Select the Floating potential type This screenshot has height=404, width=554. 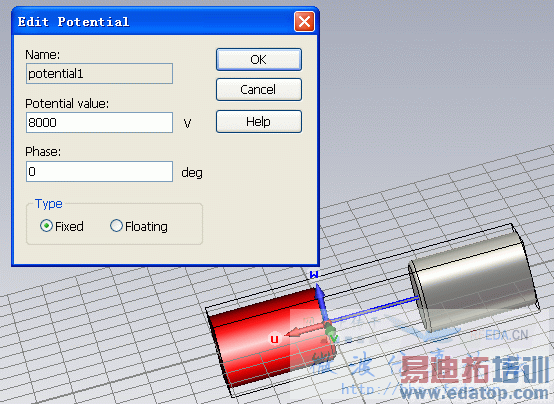coord(116,226)
